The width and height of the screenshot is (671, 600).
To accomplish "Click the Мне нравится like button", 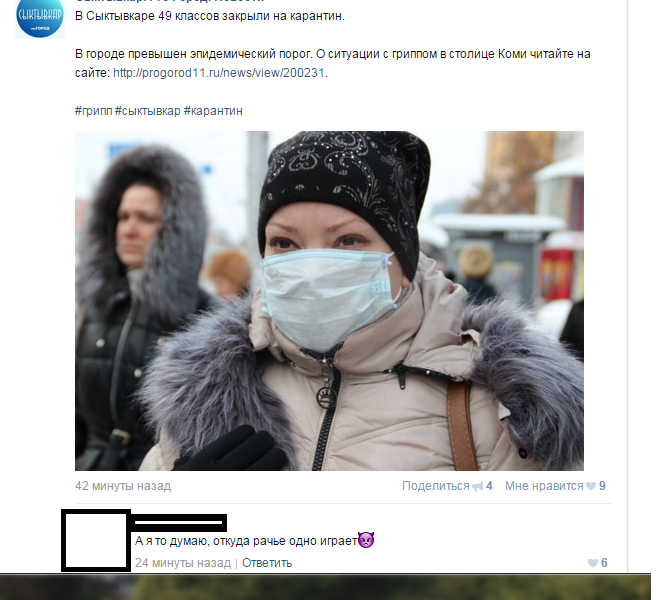I will [x=544, y=486].
